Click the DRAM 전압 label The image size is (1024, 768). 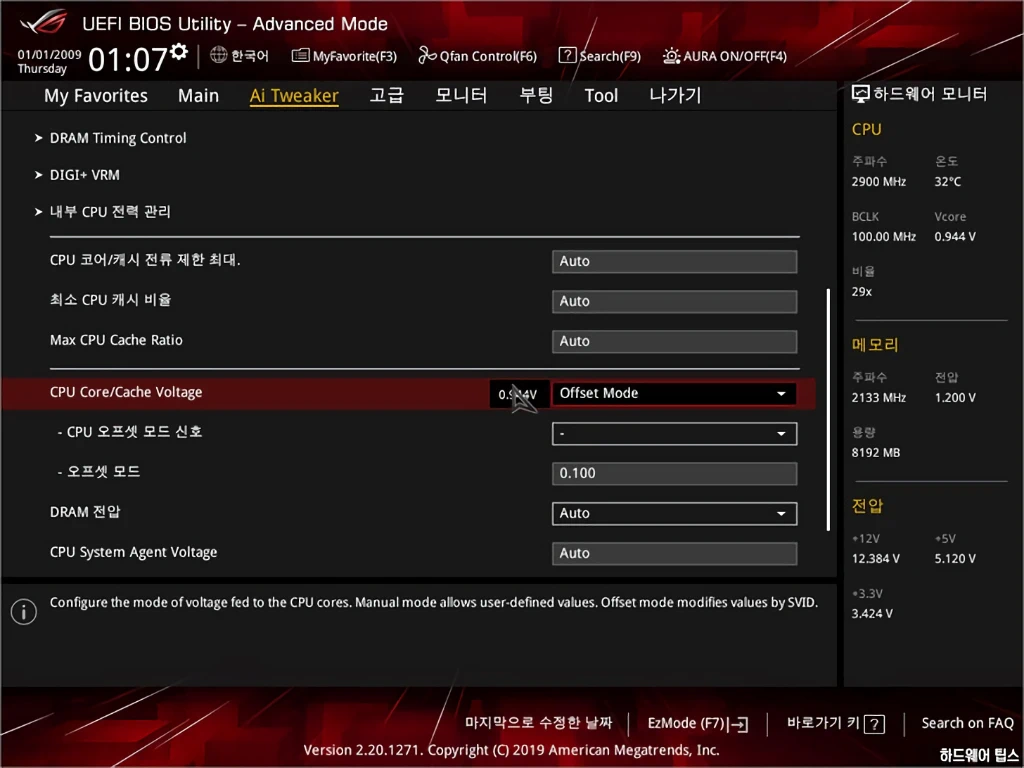85,512
